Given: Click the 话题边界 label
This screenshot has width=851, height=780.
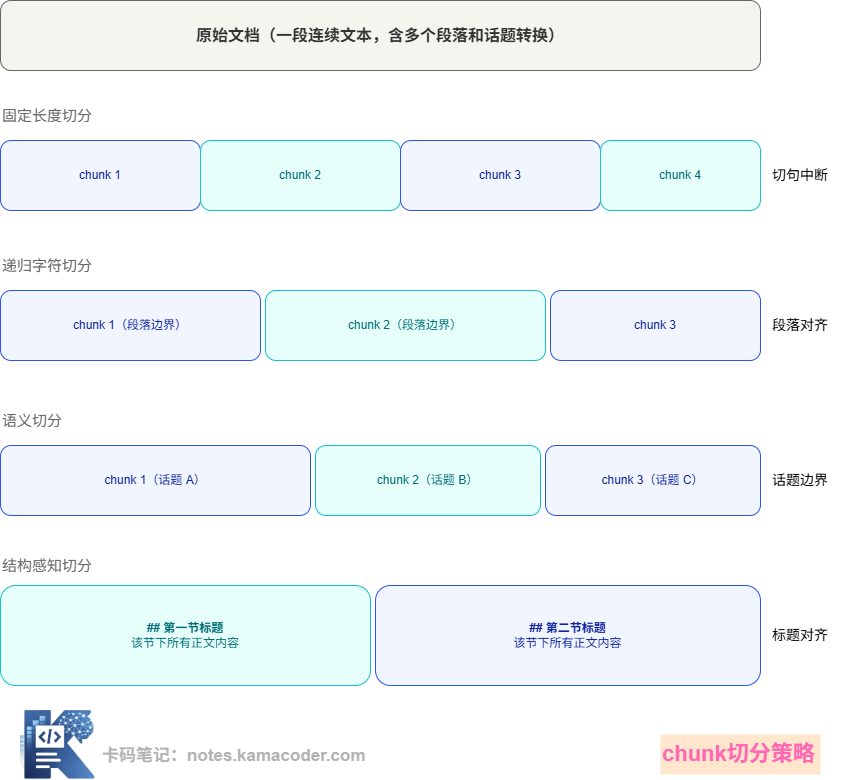Looking at the screenshot, I should tap(800, 480).
